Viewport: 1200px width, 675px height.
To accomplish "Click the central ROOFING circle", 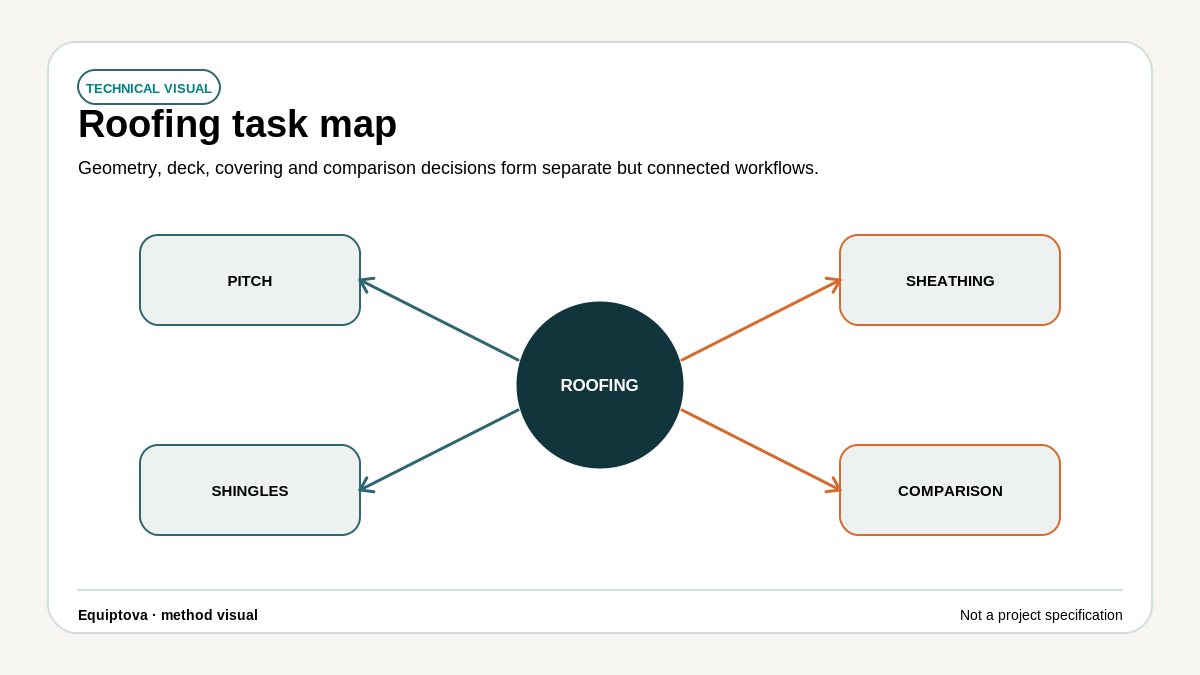I will point(600,385).
